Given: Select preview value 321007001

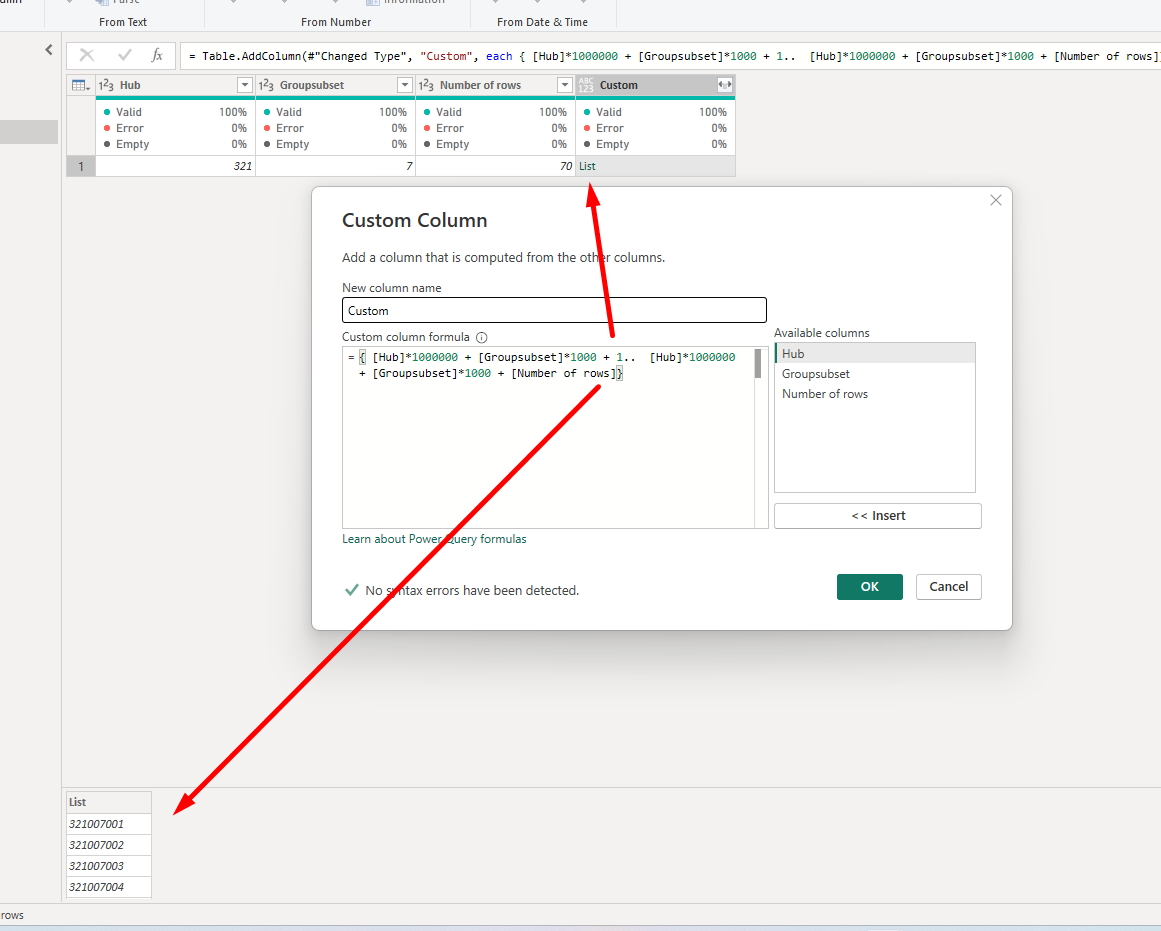Looking at the screenshot, I should click(109, 824).
